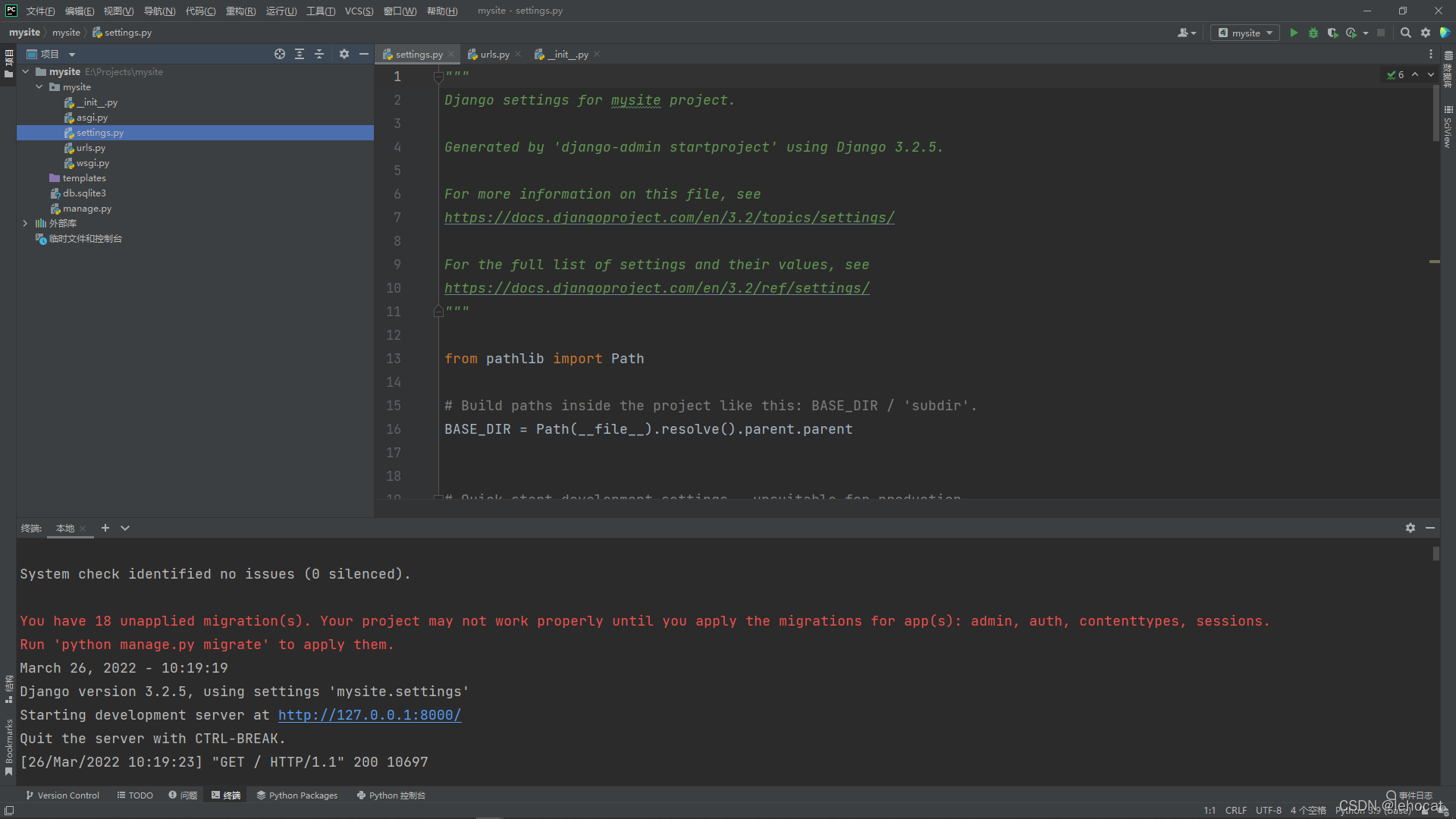Click CRLF line separator in status bar
Screen dimensions: 1456x819
coord(1236,810)
